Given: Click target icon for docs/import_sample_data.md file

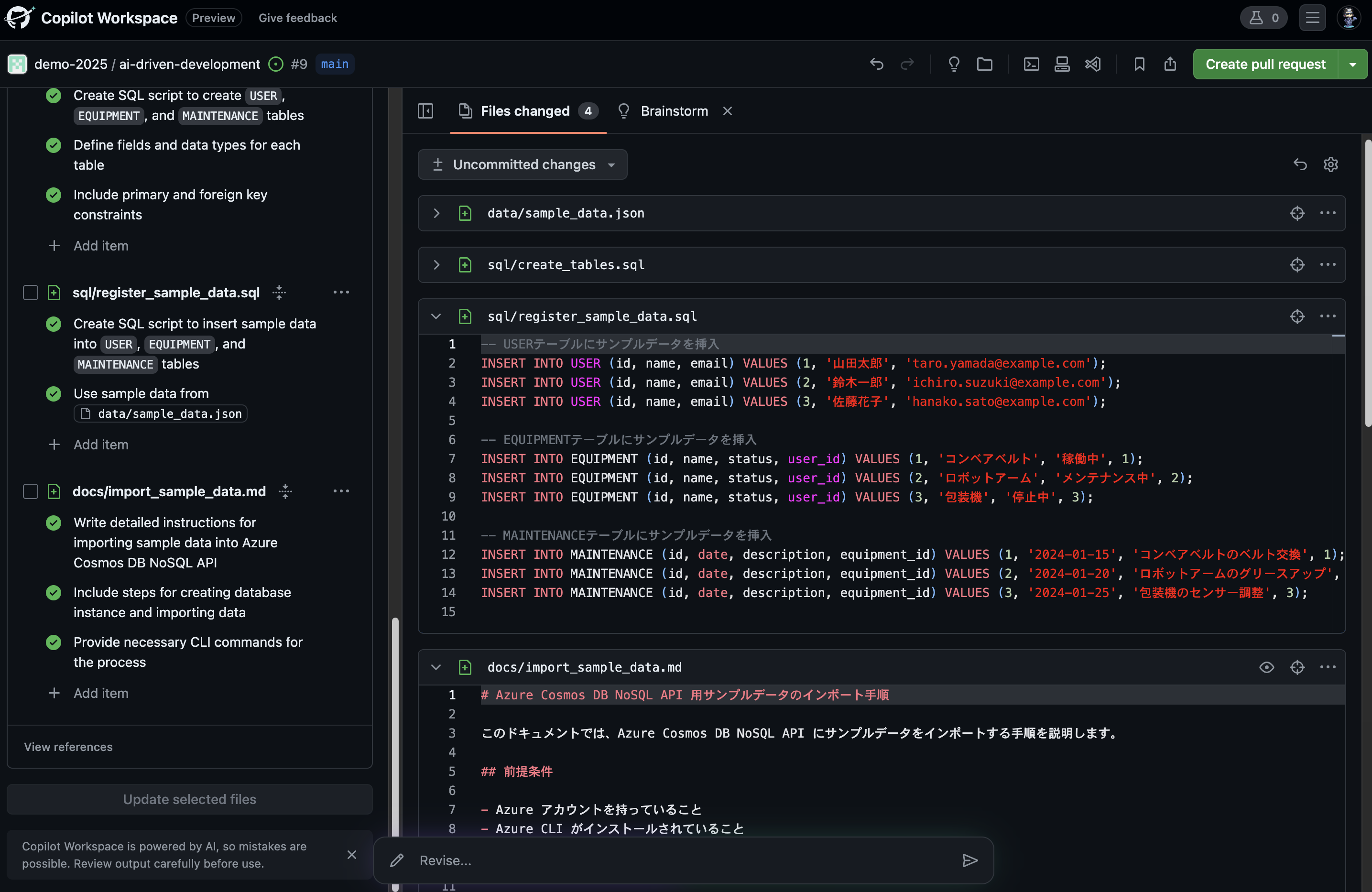Looking at the screenshot, I should tap(1297, 667).
